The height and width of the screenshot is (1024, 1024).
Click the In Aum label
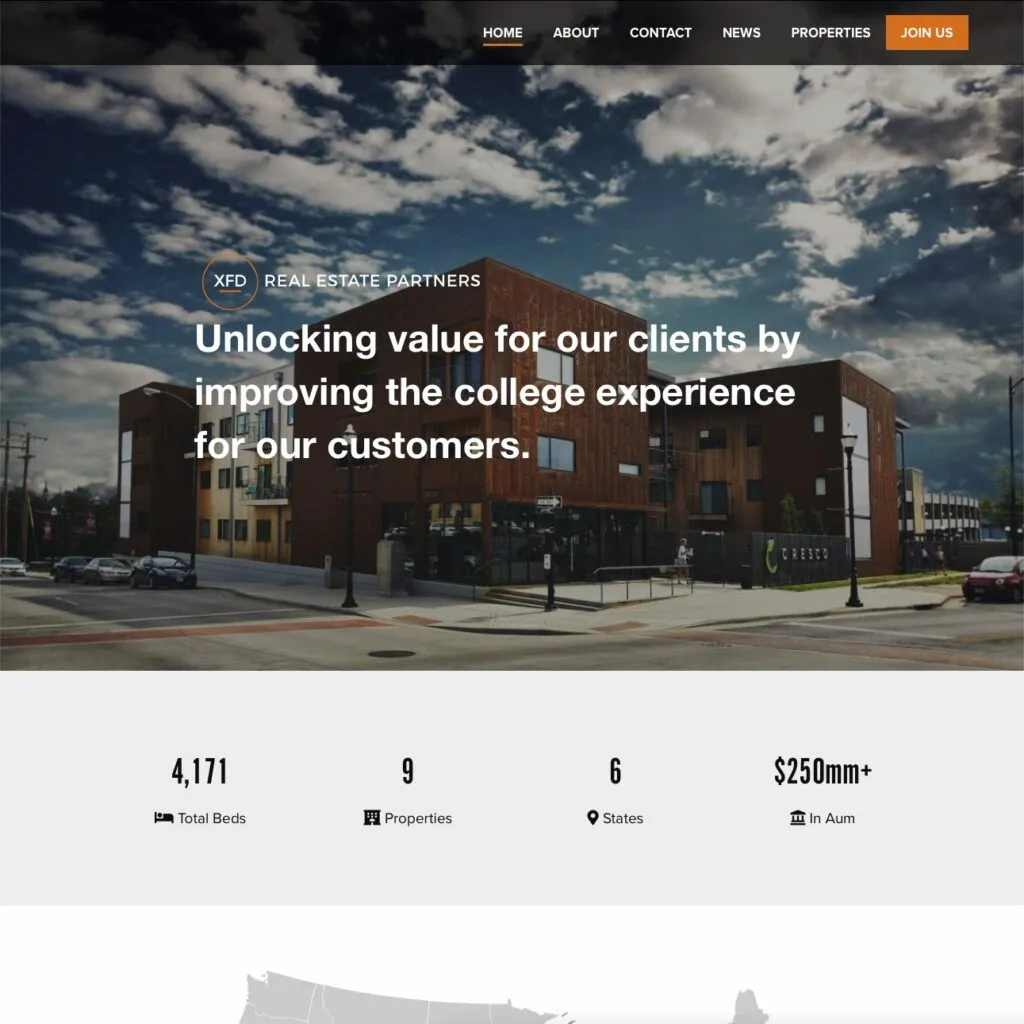832,818
